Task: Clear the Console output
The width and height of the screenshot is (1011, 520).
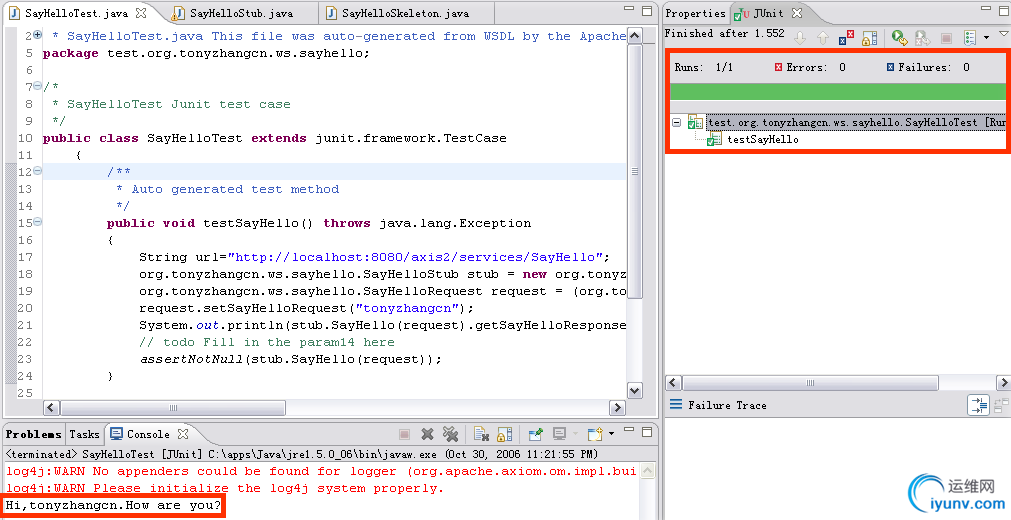Action: click(x=481, y=434)
